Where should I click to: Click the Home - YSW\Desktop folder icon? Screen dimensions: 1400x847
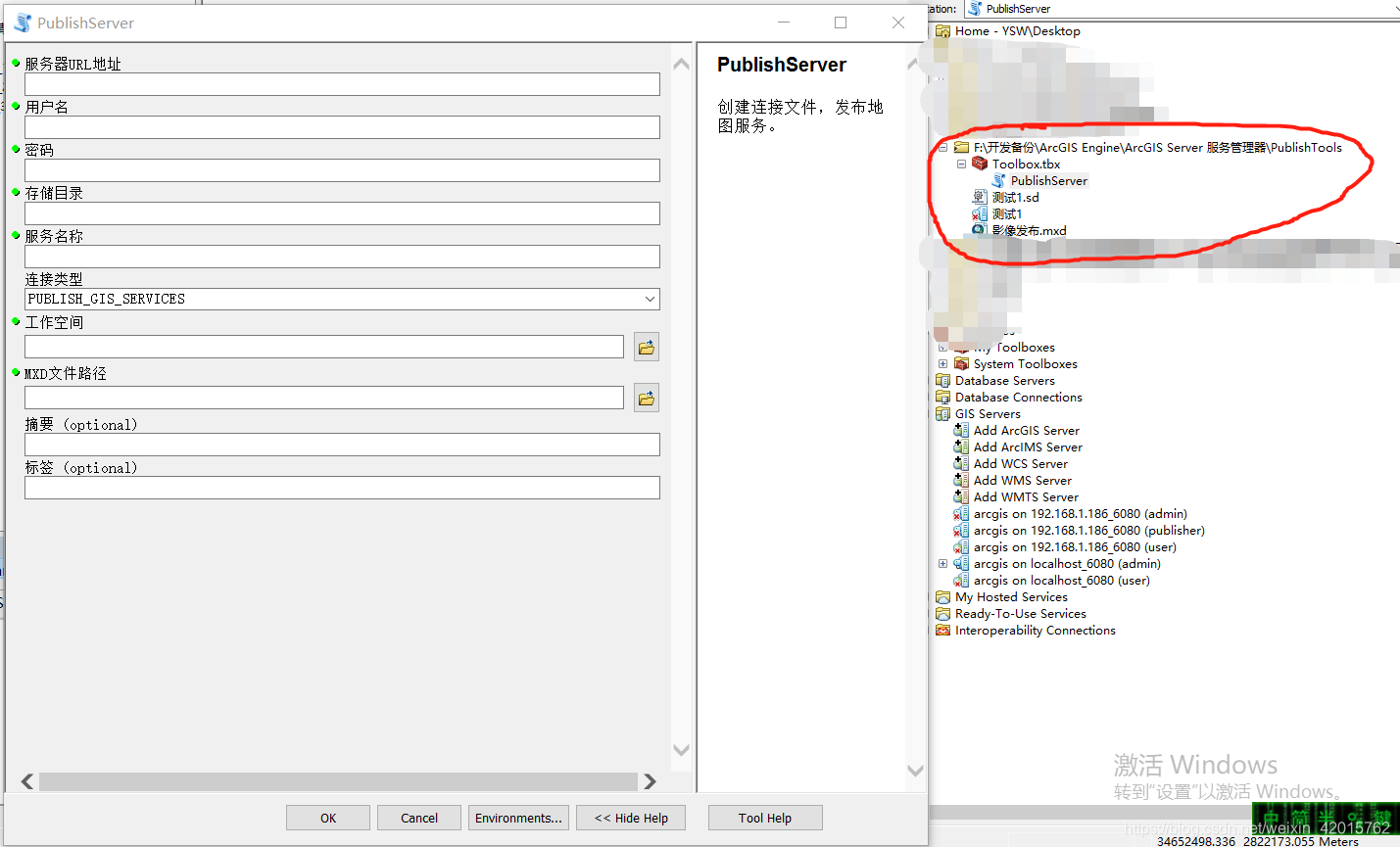942,30
